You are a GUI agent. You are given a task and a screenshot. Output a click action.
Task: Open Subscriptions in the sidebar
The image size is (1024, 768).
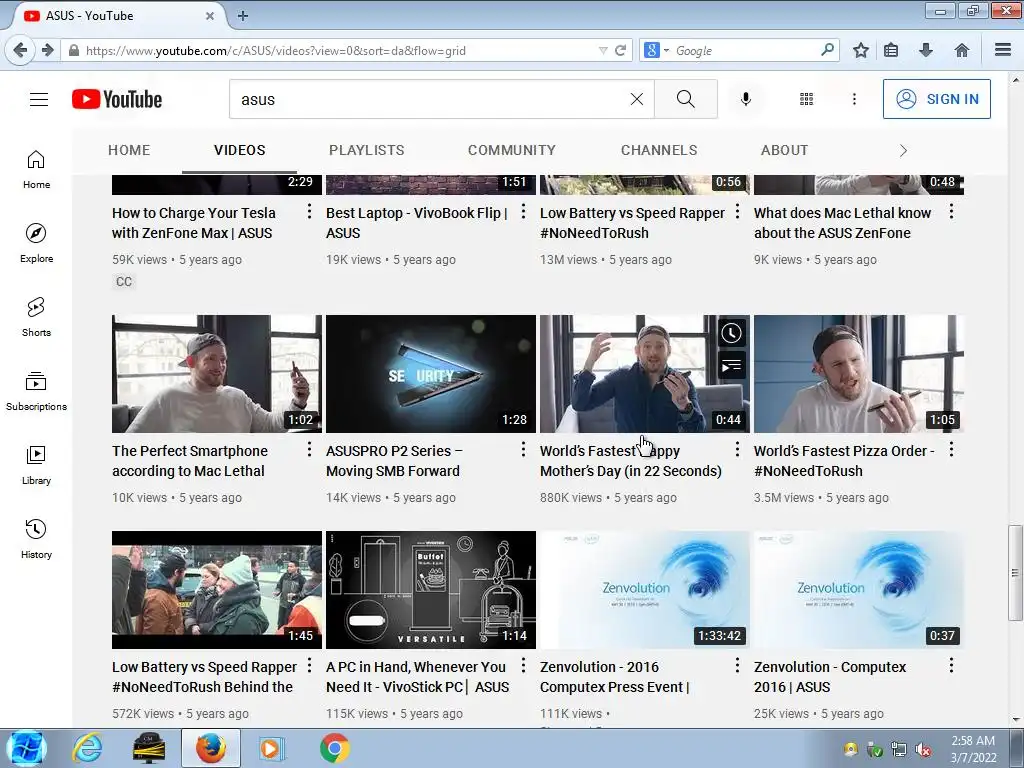[x=37, y=391]
